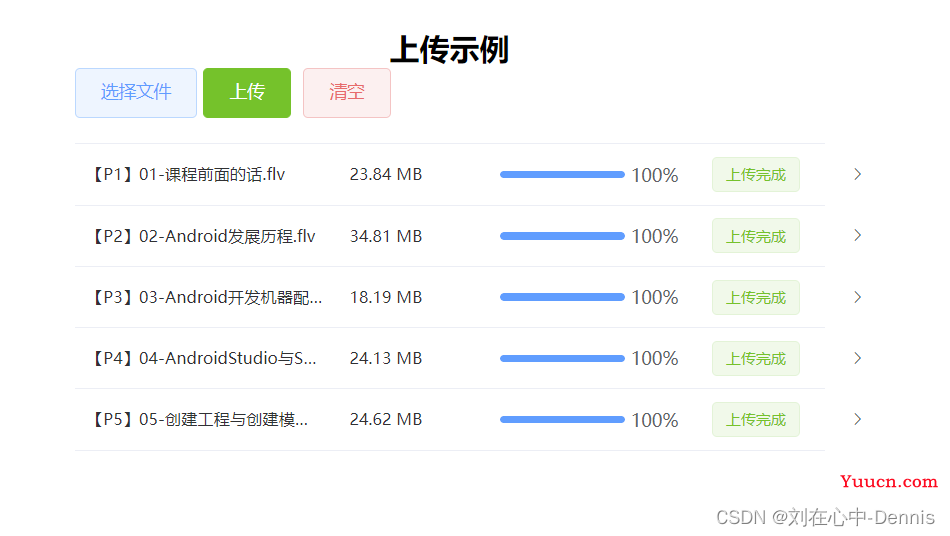The height and width of the screenshot is (536, 950).
Task: Click the 100% label in P1 row
Action: tap(655, 175)
